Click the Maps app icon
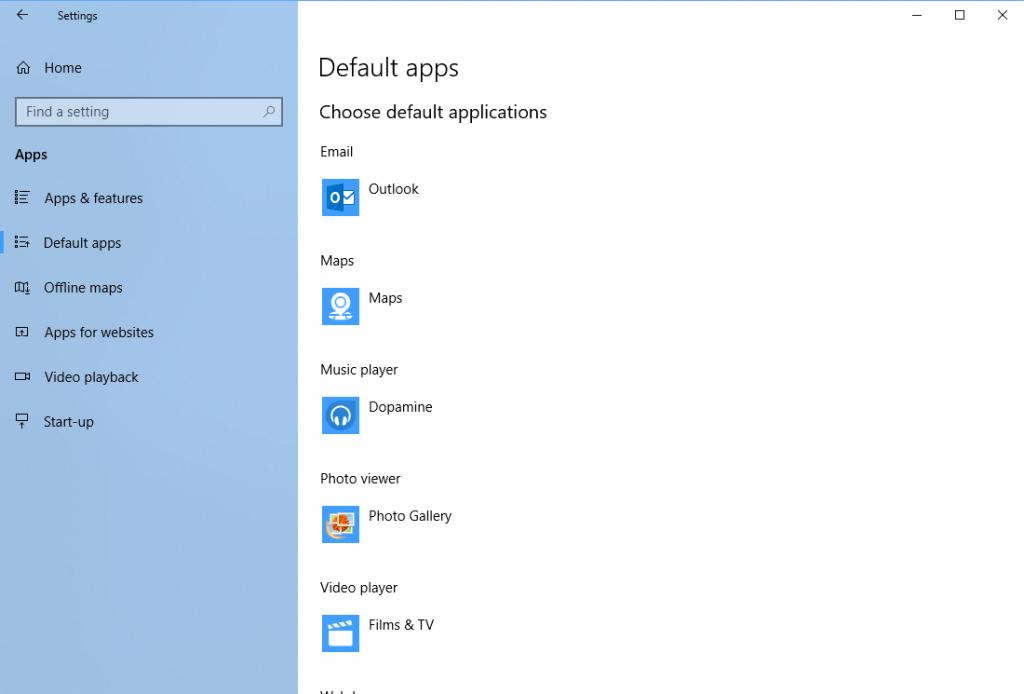 point(340,306)
